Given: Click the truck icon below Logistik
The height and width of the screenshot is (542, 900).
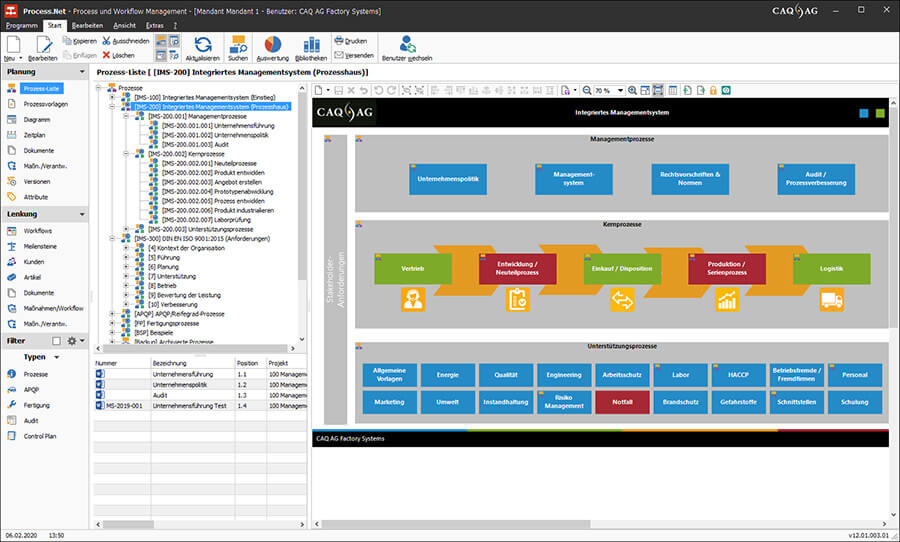Looking at the screenshot, I should point(832,299).
